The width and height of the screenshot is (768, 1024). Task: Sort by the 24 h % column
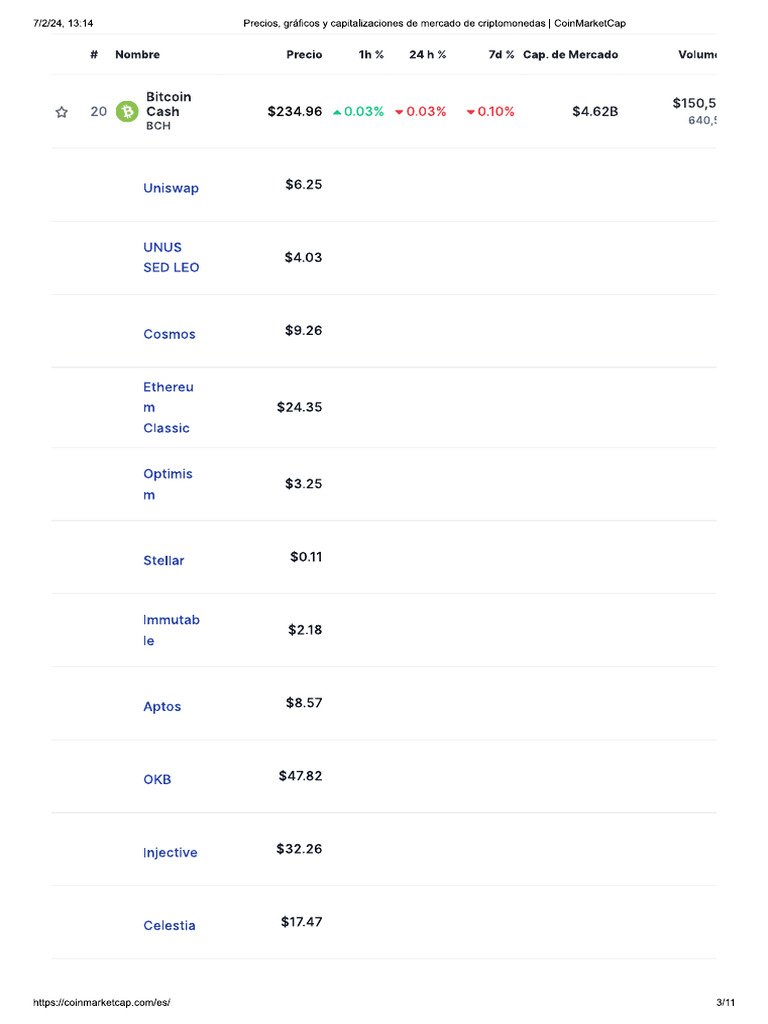click(x=428, y=55)
